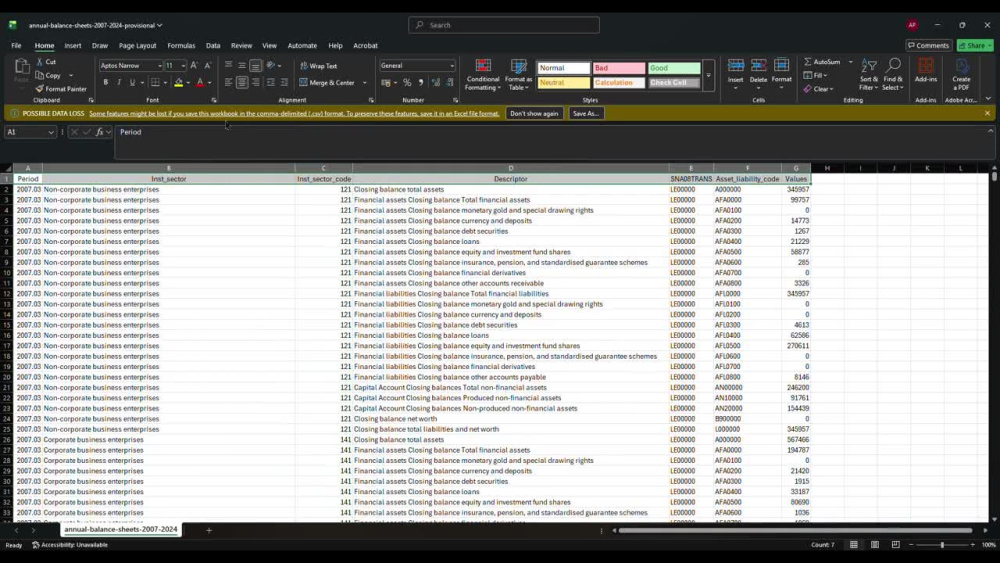Toggle Normal view in status bar
This screenshot has height=563, width=1000.
click(x=853, y=545)
